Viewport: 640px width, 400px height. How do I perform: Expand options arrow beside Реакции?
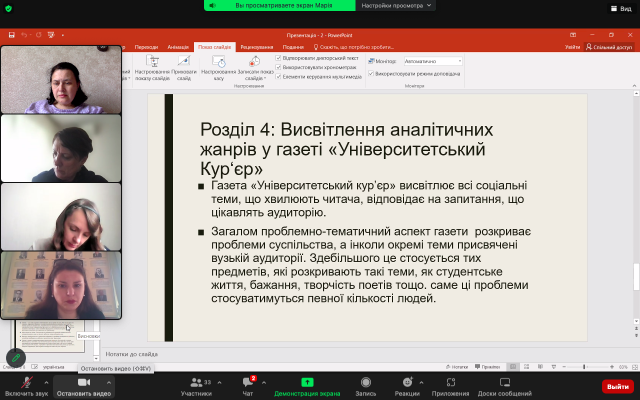tap(421, 383)
